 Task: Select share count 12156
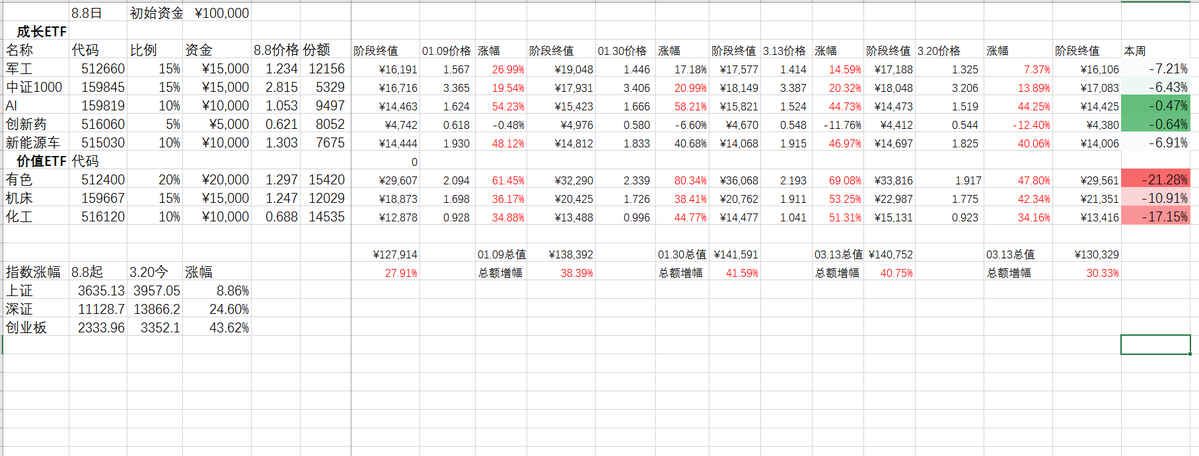327,69
